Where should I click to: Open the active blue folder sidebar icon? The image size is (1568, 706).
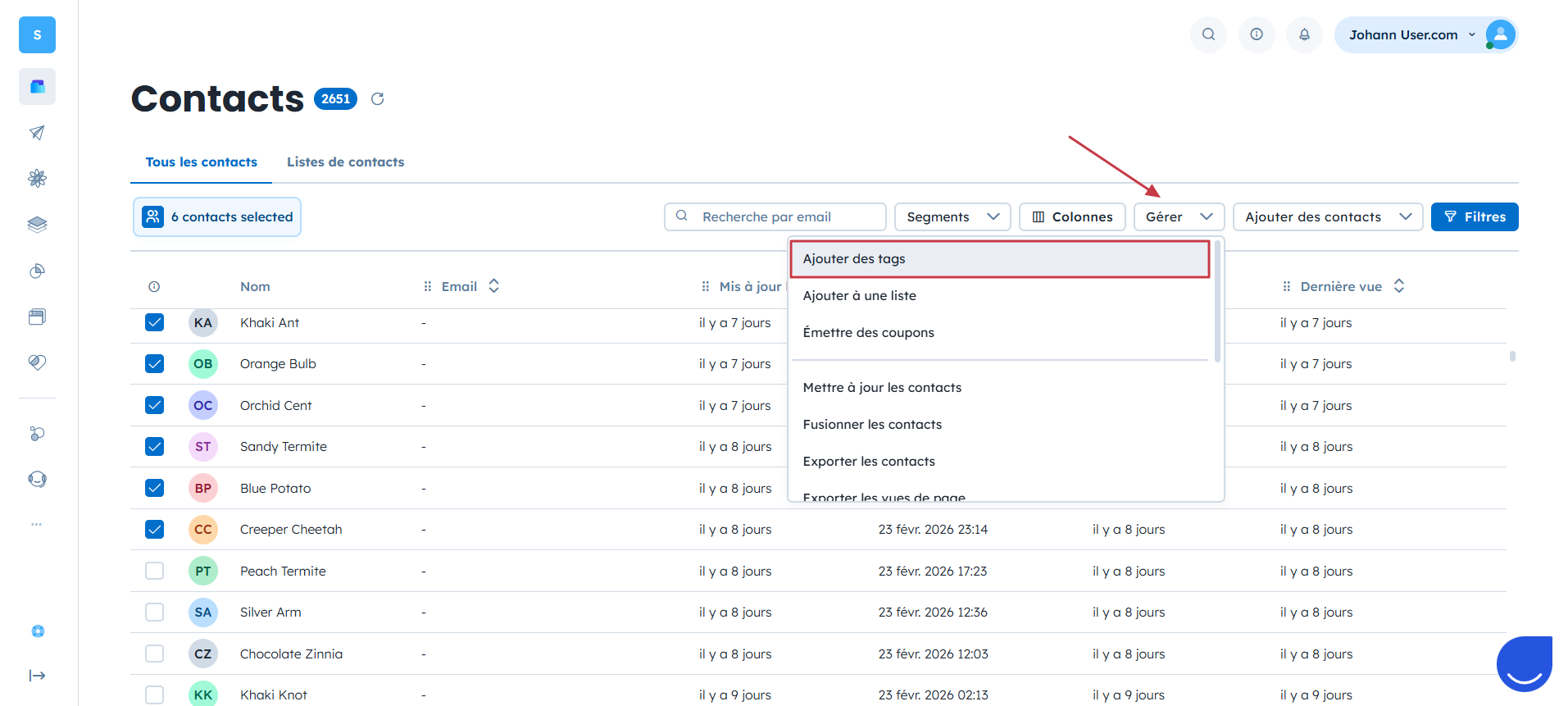37,86
